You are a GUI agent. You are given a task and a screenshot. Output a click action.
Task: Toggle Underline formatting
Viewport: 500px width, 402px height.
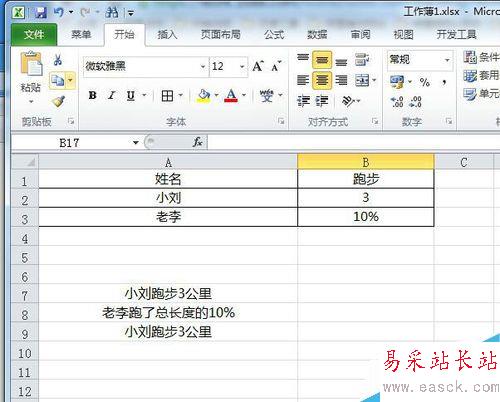pos(131,96)
